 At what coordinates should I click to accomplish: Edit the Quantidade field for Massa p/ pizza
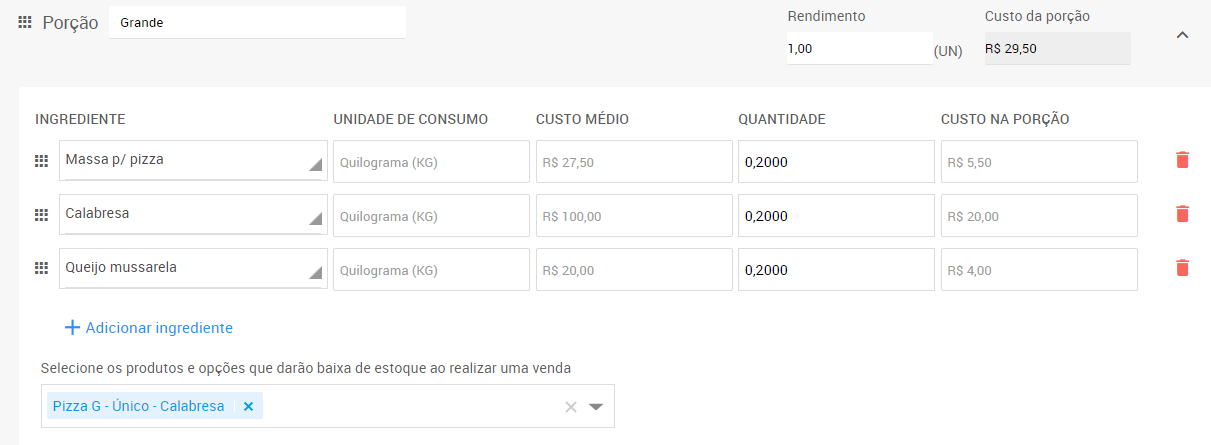click(x=836, y=161)
